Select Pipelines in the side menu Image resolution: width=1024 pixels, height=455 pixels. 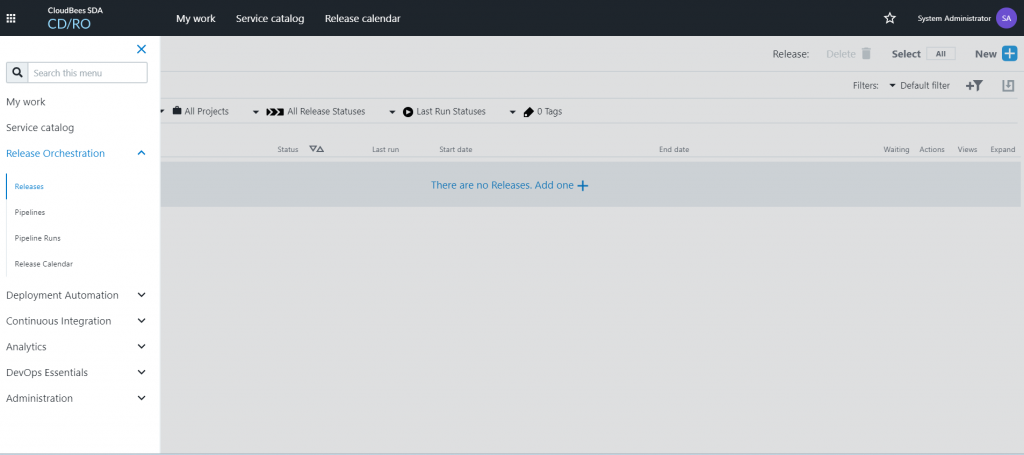coord(30,212)
